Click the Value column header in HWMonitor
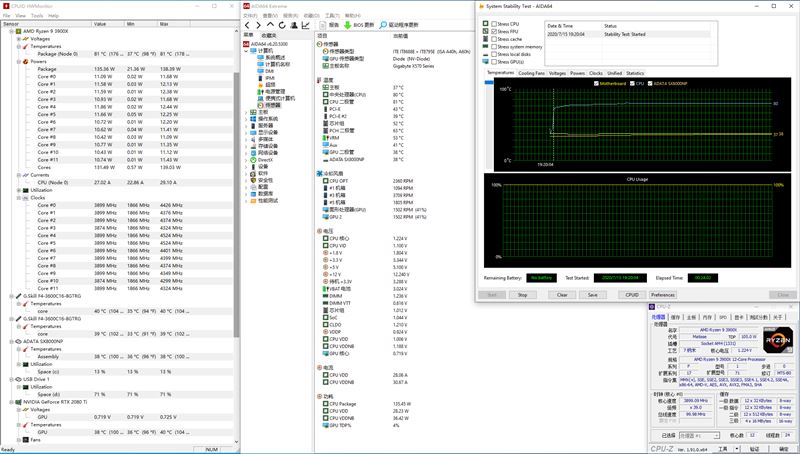The width and height of the screenshot is (800, 454). [x=107, y=24]
